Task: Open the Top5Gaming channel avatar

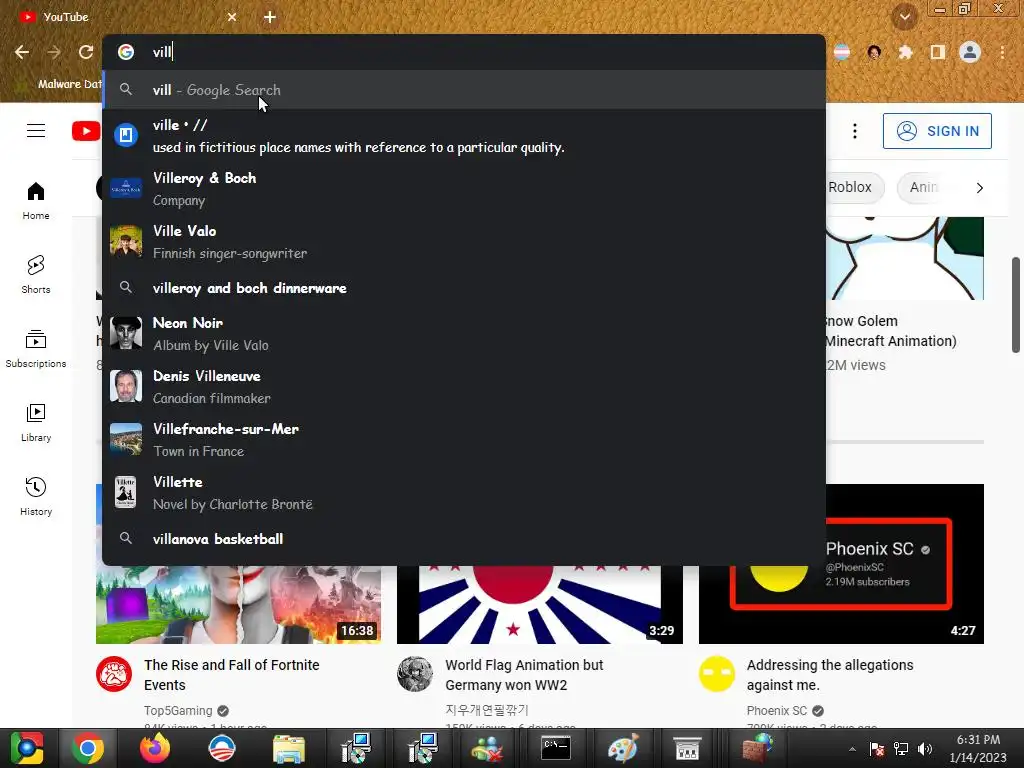Action: coord(114,674)
